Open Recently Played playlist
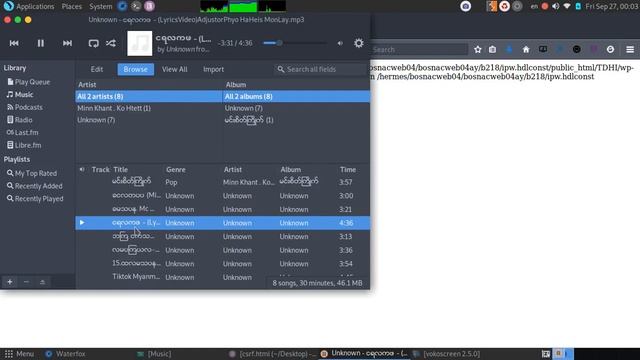This screenshot has width=640, height=360. click(35, 199)
